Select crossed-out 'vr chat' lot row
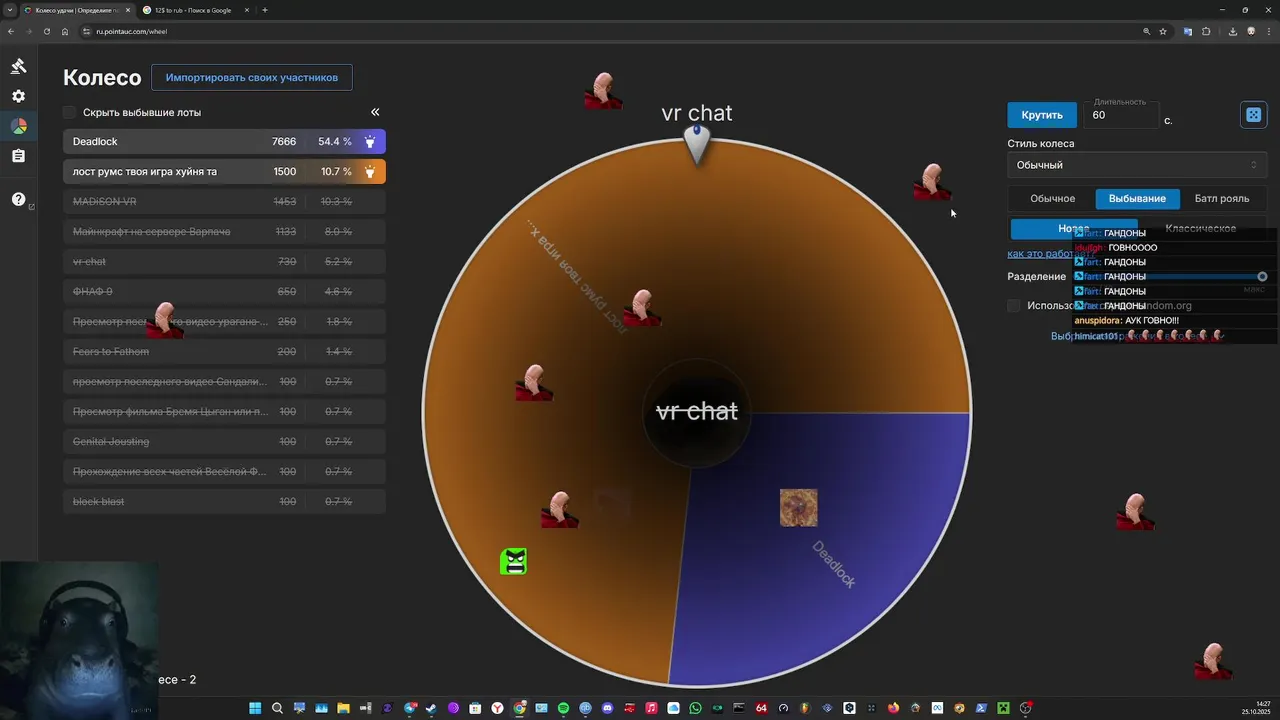 point(224,262)
